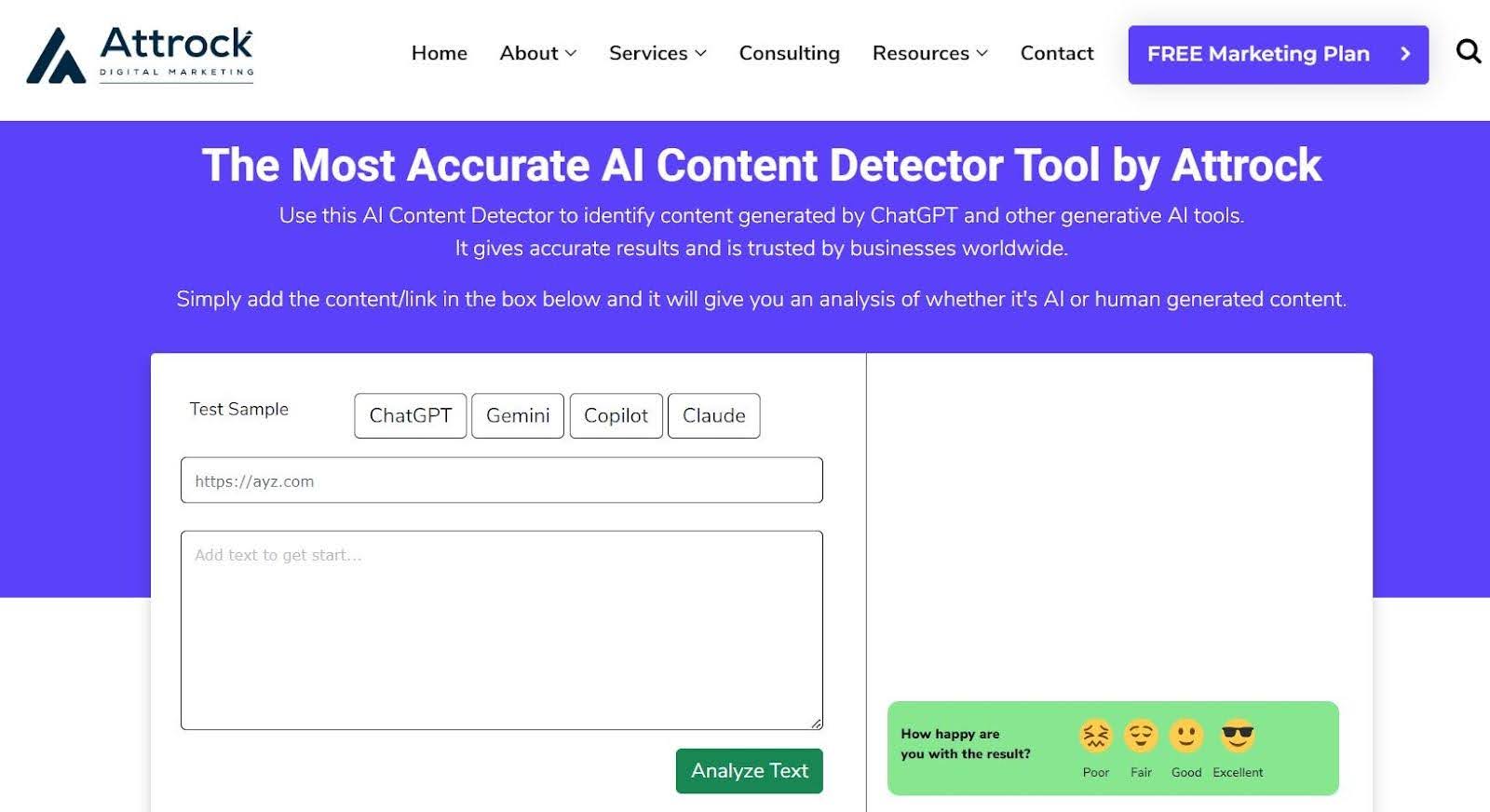Open the Attrock logo homepage link
1490x812 pixels.
click(140, 54)
